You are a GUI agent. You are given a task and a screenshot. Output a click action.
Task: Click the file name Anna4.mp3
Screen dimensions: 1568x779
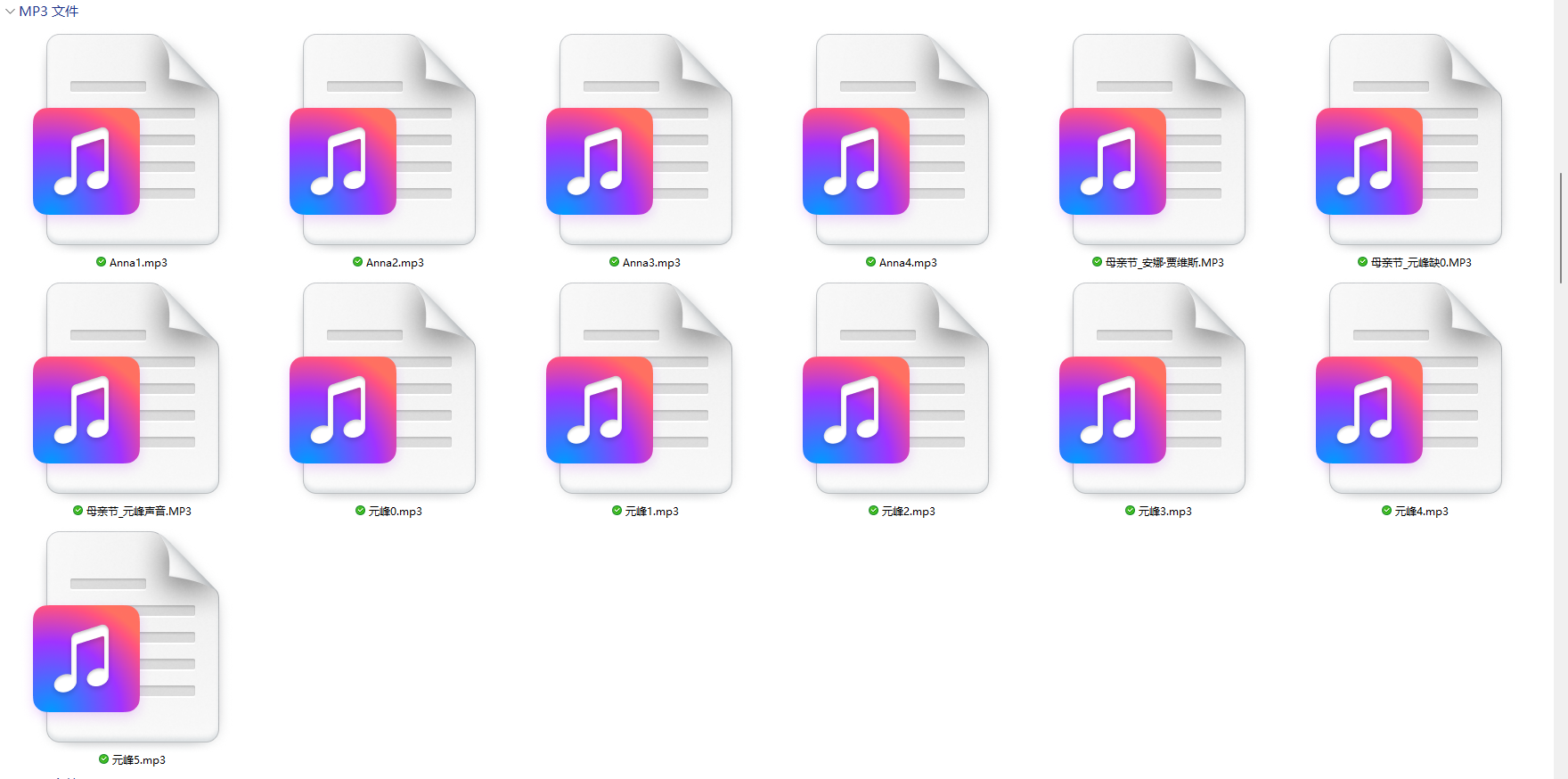[x=908, y=263]
